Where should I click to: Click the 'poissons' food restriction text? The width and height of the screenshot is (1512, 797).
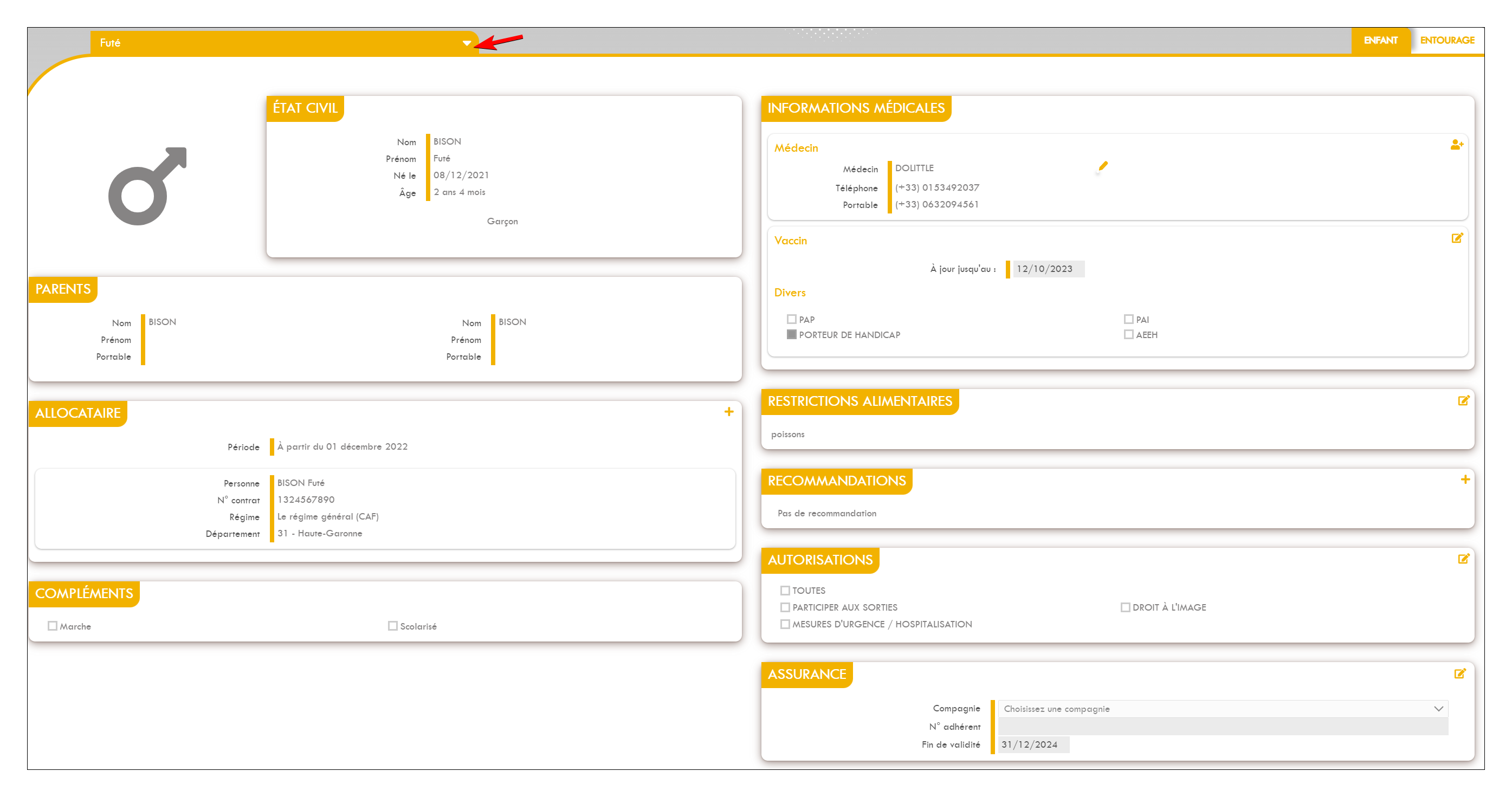pos(787,435)
